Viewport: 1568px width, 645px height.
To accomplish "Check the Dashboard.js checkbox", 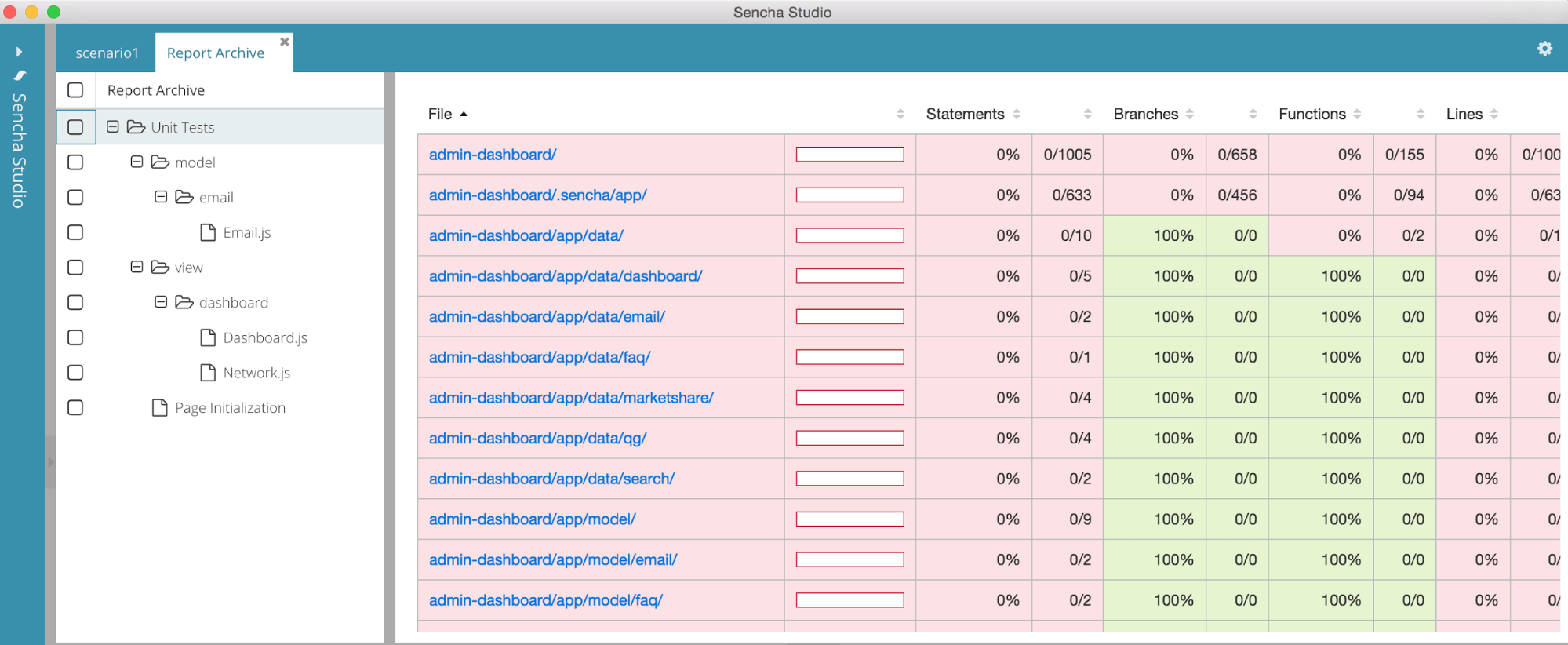I will (x=75, y=337).
